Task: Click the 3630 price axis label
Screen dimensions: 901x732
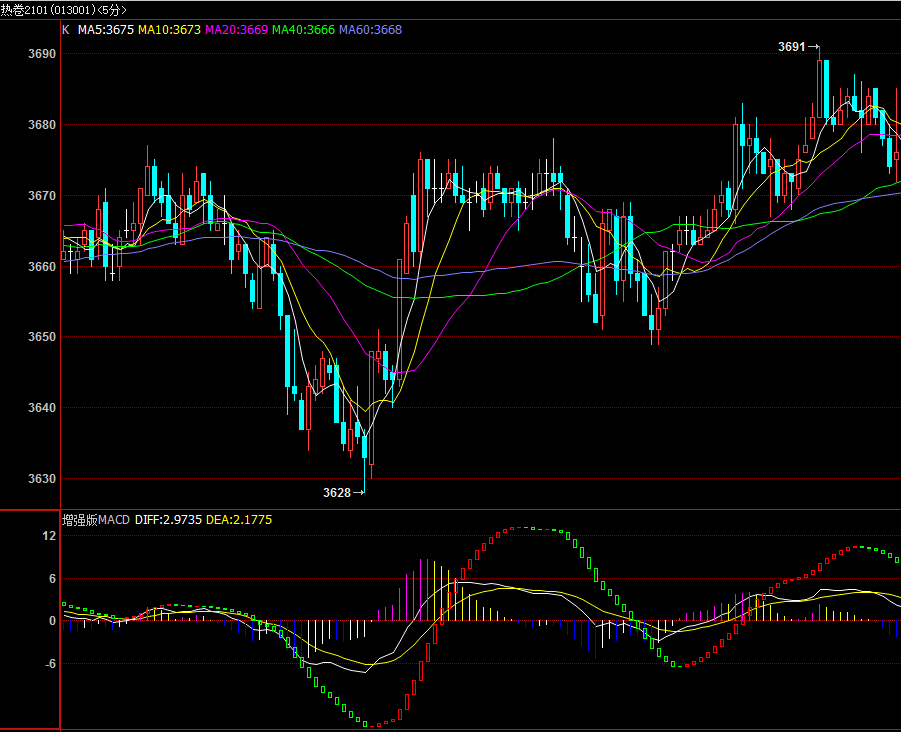Action: coord(42,479)
